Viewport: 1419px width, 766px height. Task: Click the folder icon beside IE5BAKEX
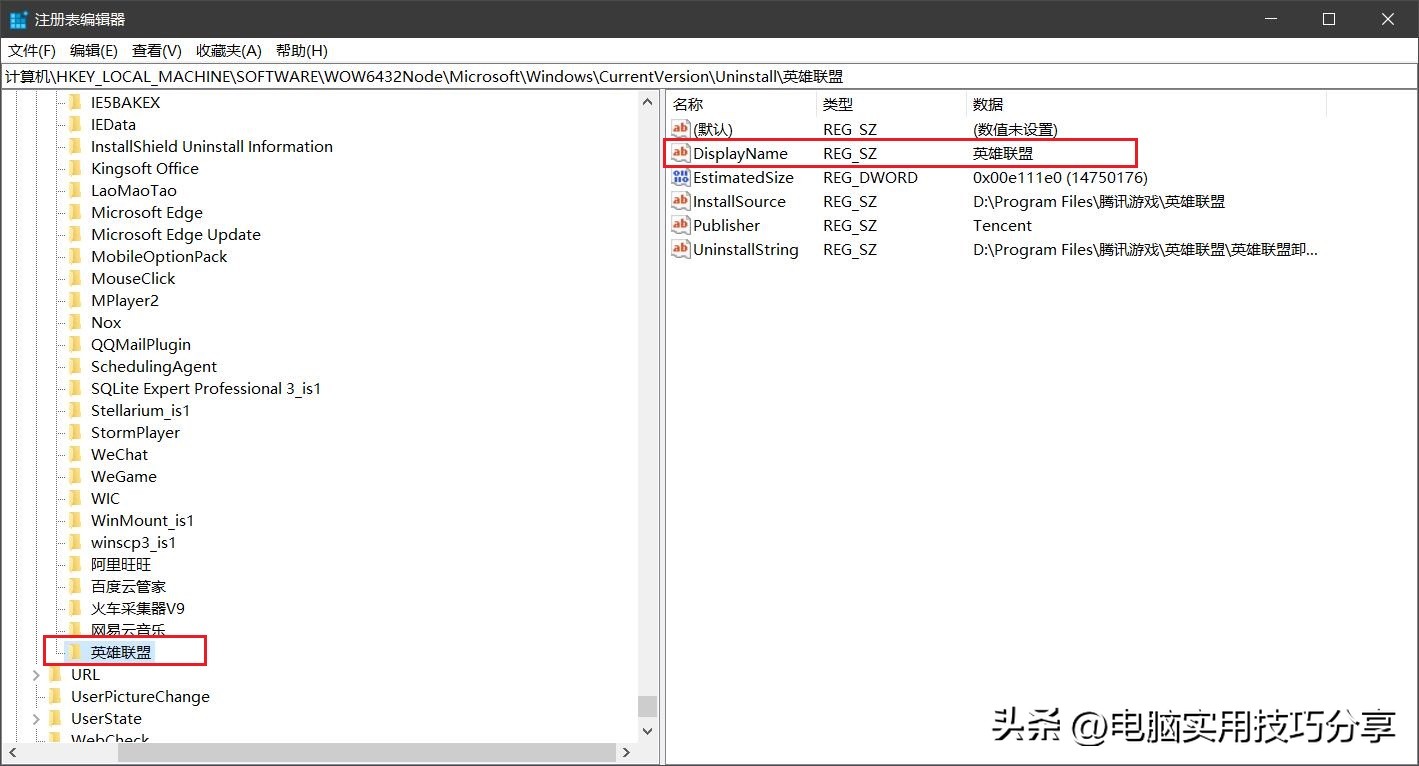74,102
